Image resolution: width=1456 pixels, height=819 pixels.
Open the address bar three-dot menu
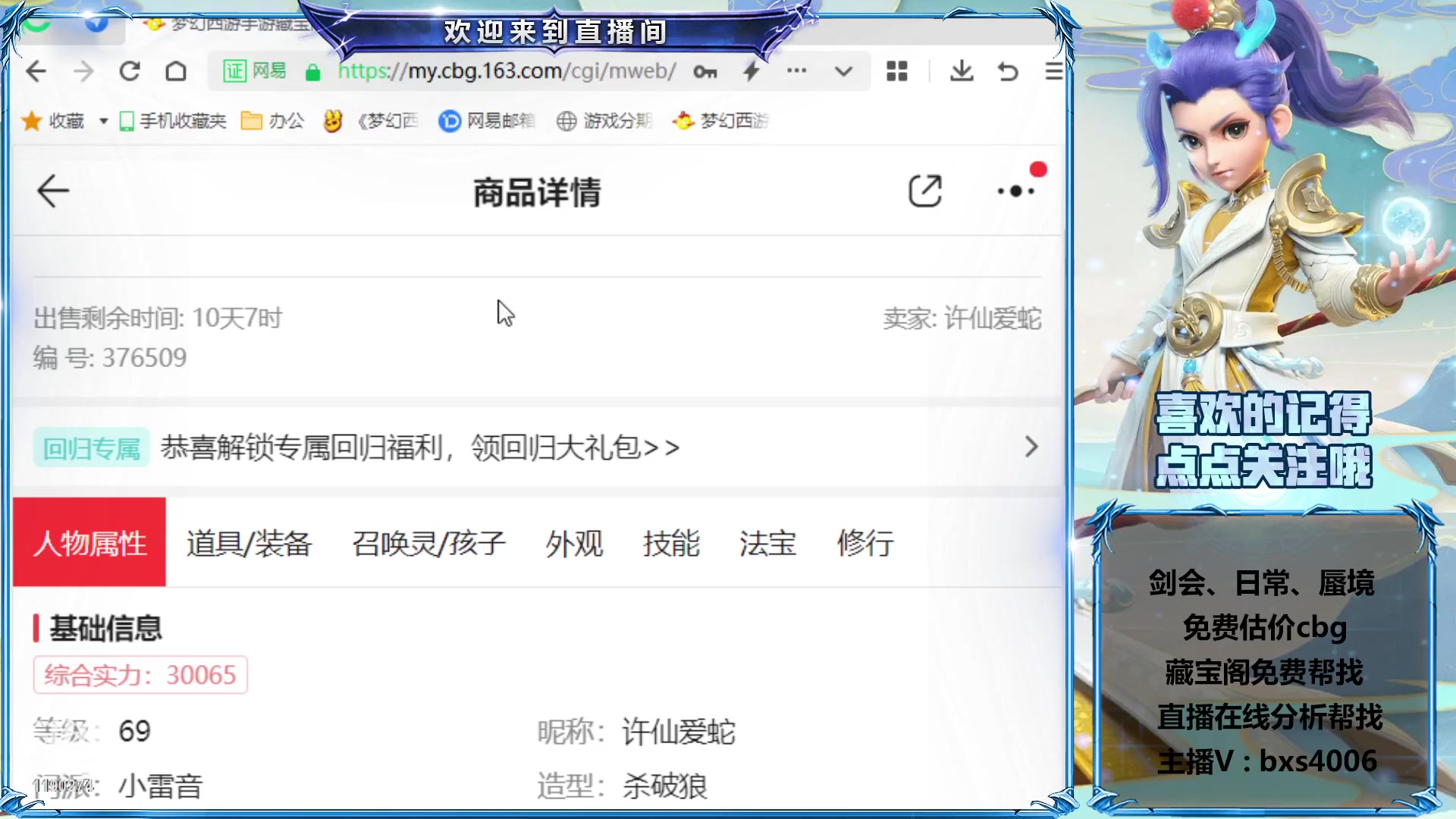click(x=797, y=71)
